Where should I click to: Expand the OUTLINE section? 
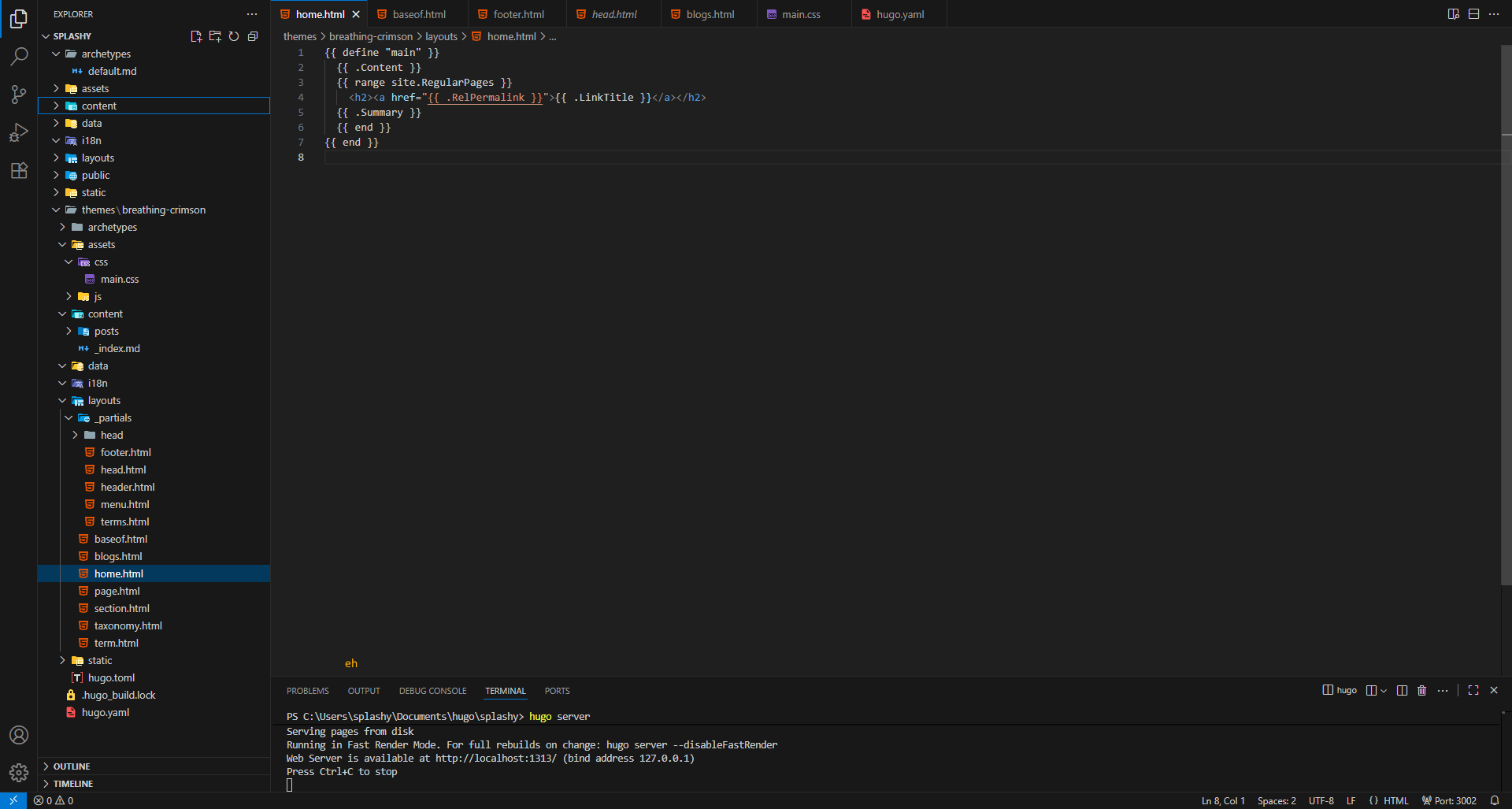(x=72, y=766)
